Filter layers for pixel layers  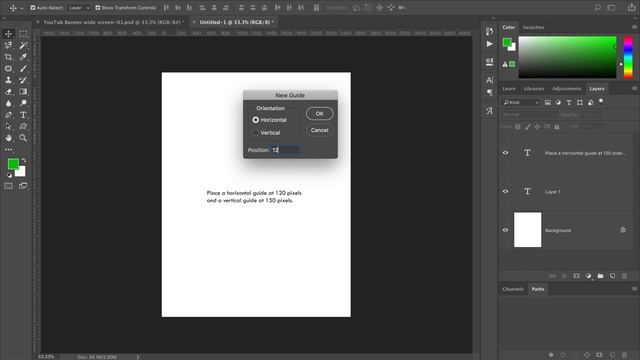pyautogui.click(x=548, y=102)
